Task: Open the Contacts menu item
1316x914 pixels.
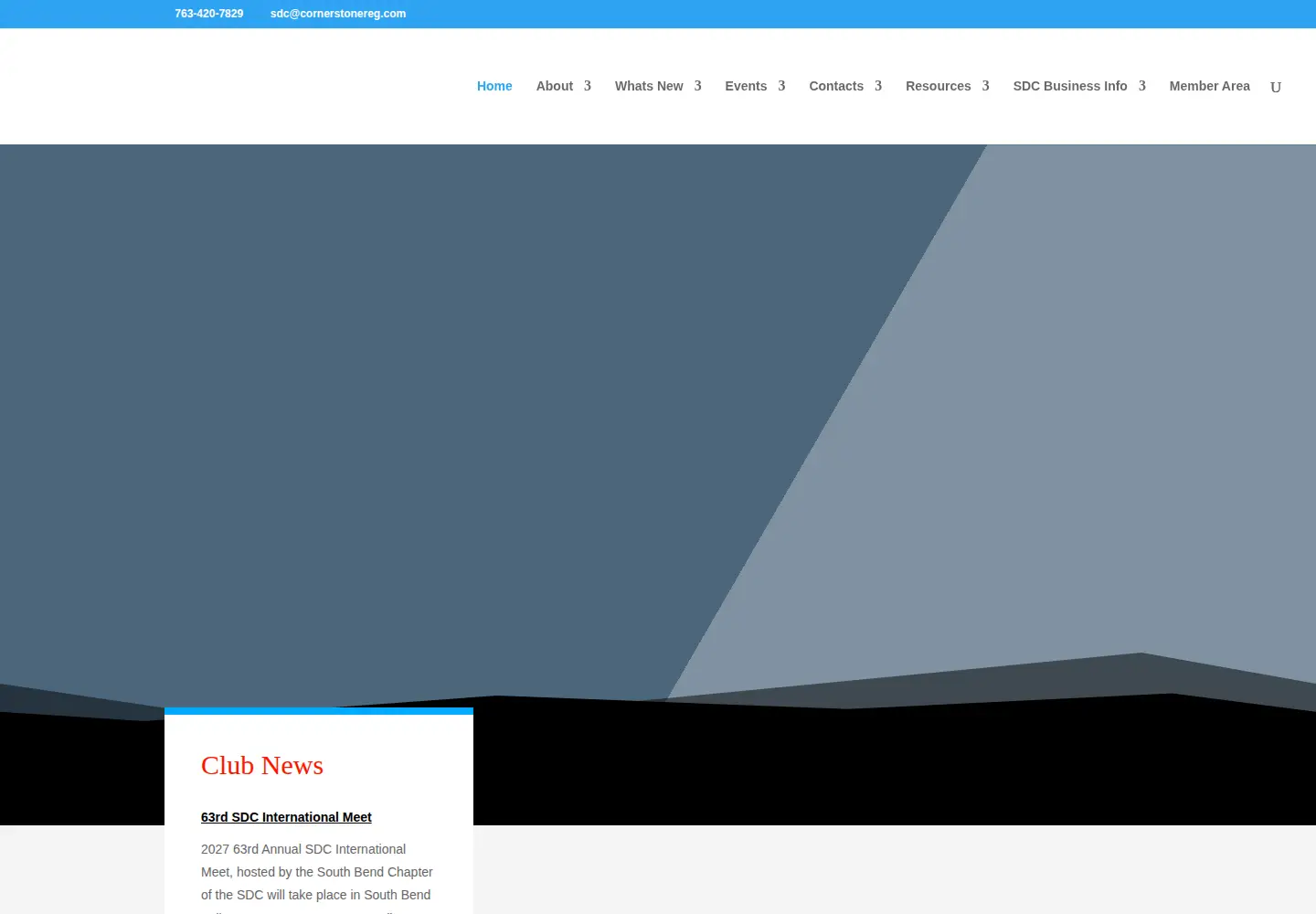Action: click(836, 86)
